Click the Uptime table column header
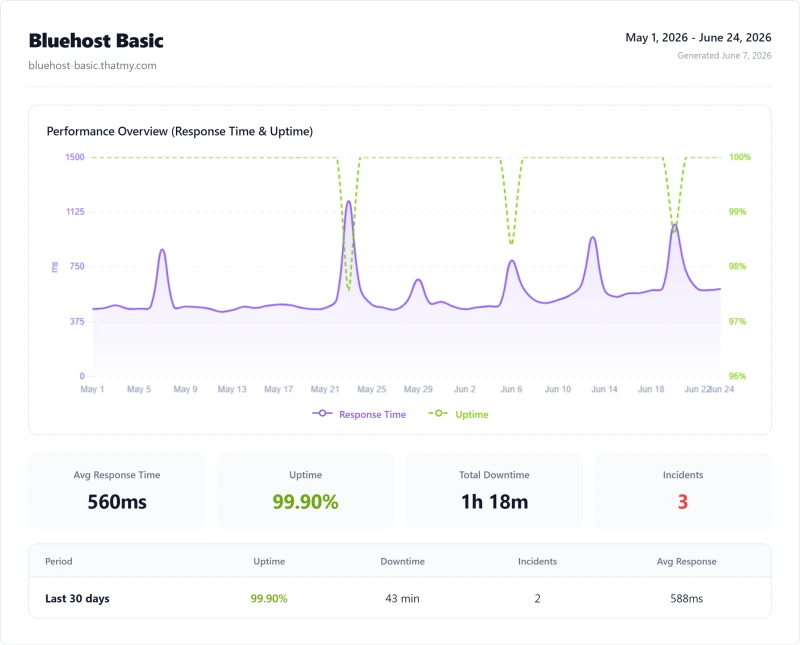The width and height of the screenshot is (800, 645). (x=269, y=561)
